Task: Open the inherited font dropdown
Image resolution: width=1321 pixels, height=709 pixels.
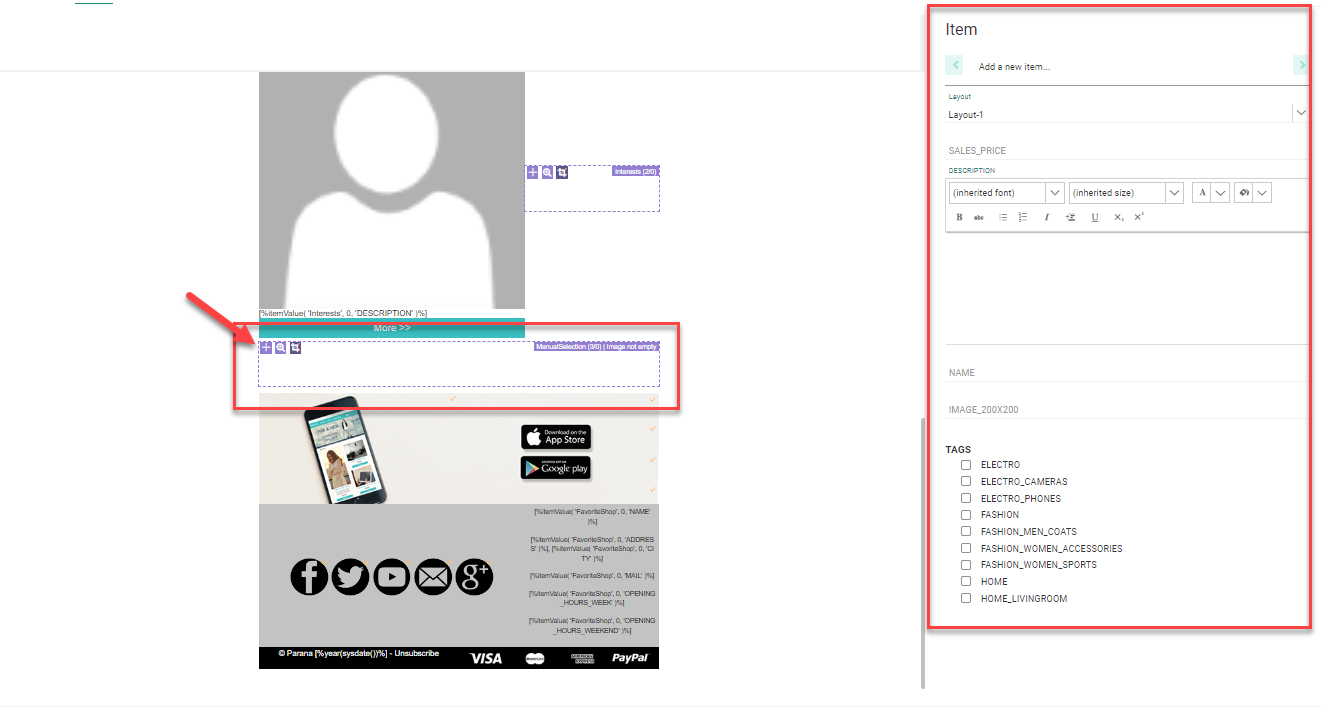Action: coord(1054,192)
